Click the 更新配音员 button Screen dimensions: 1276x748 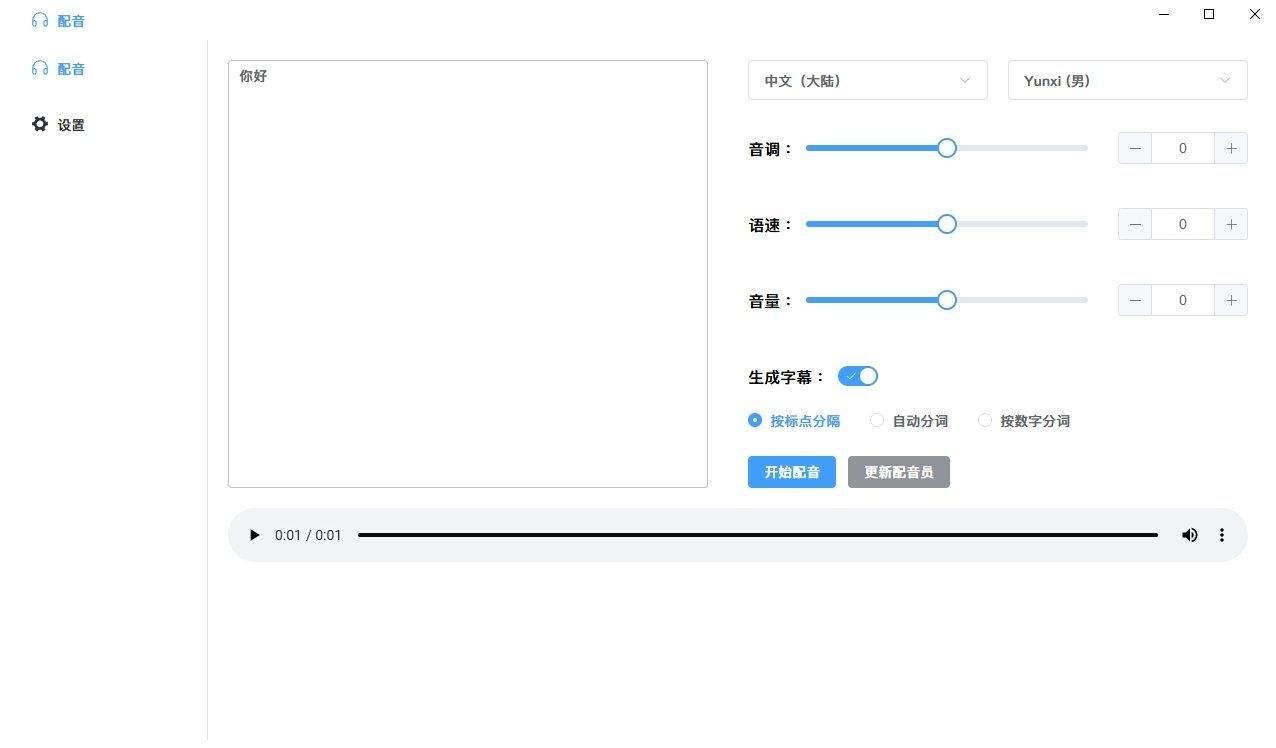pos(898,471)
